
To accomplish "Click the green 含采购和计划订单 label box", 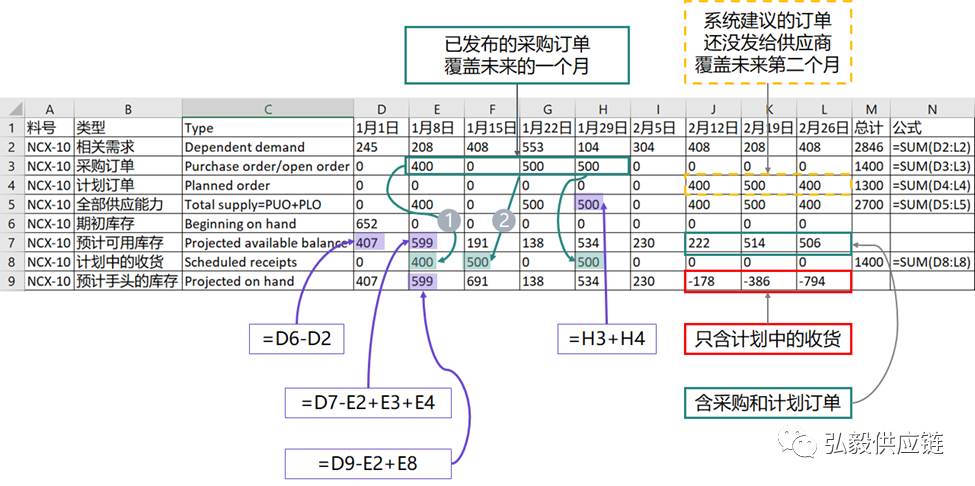I will click(x=767, y=403).
